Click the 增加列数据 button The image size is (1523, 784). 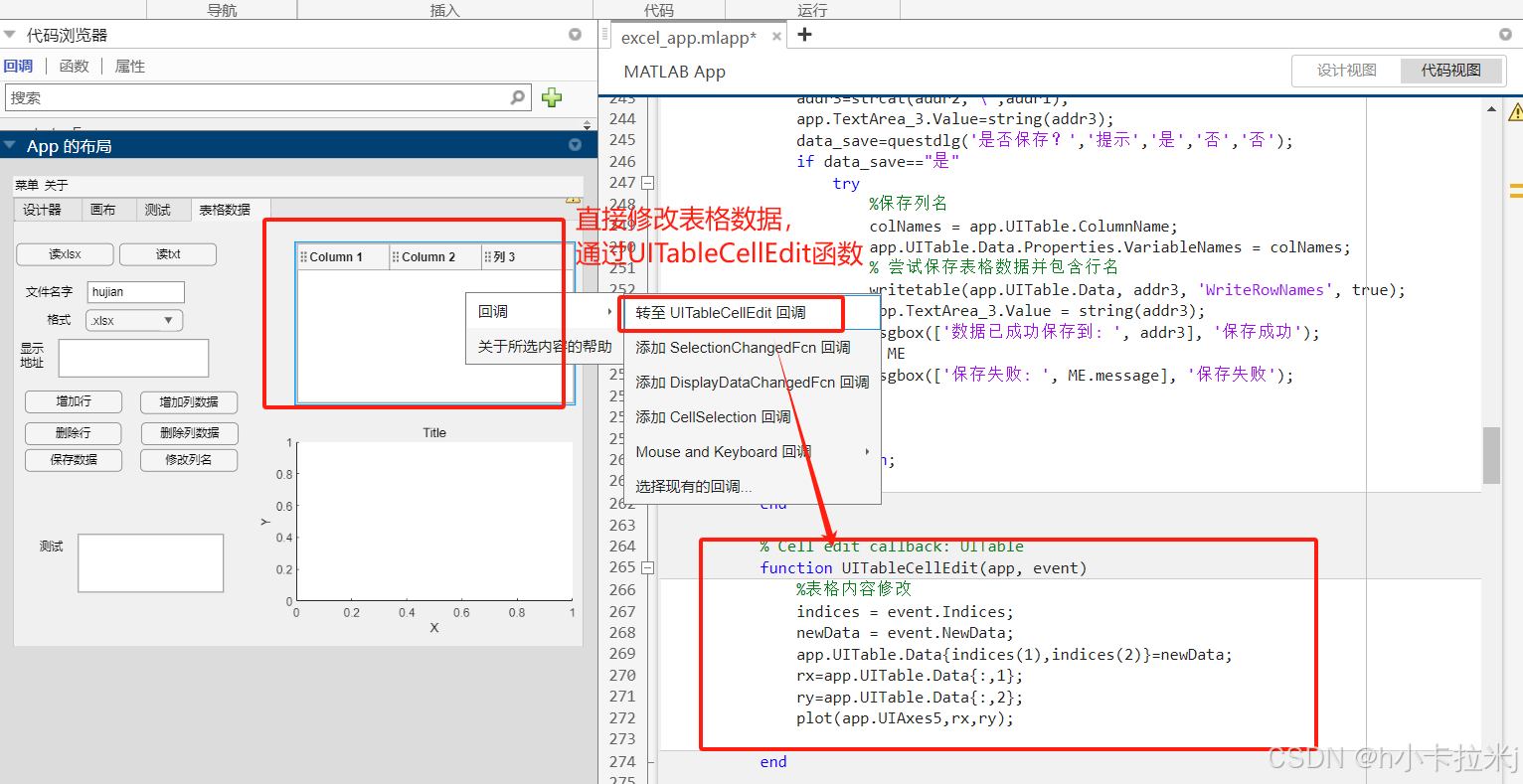coord(189,401)
